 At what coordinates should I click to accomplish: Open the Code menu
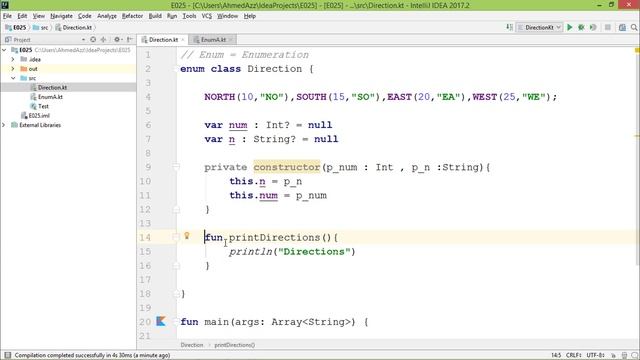coord(84,16)
